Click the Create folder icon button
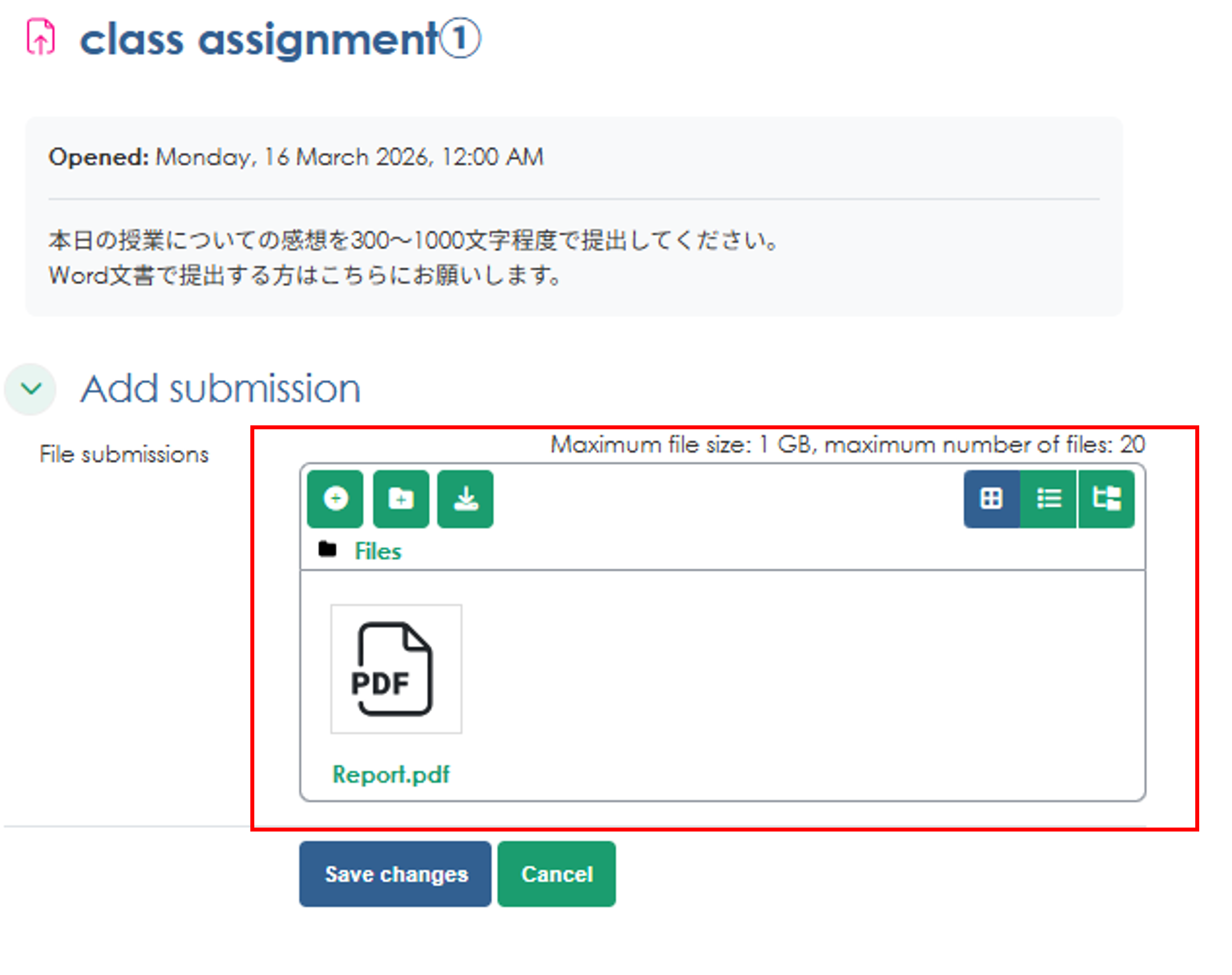Image resolution: width=1232 pixels, height=975 pixels. click(400, 499)
